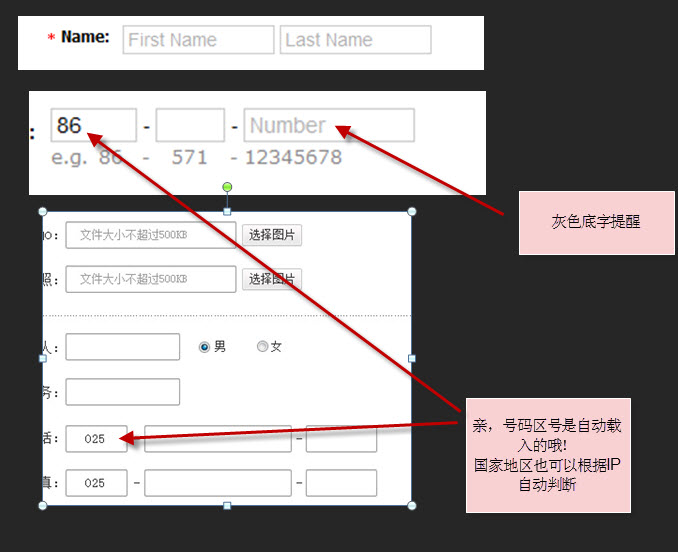
Task: Select the 男 radio button
Action: coord(204,347)
